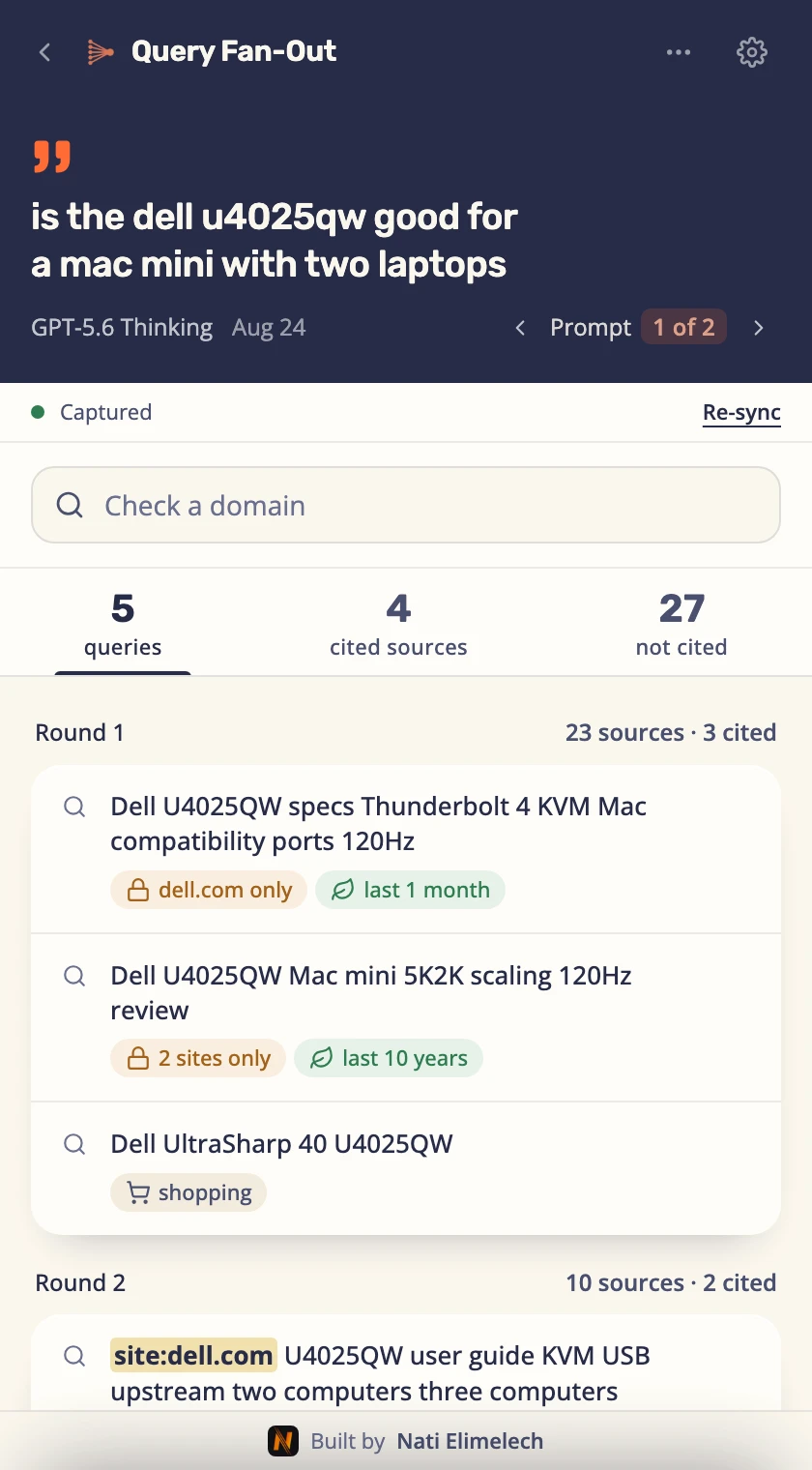Click the GPT-5.6 Thinking model label
The height and width of the screenshot is (1470, 812).
[x=122, y=328]
